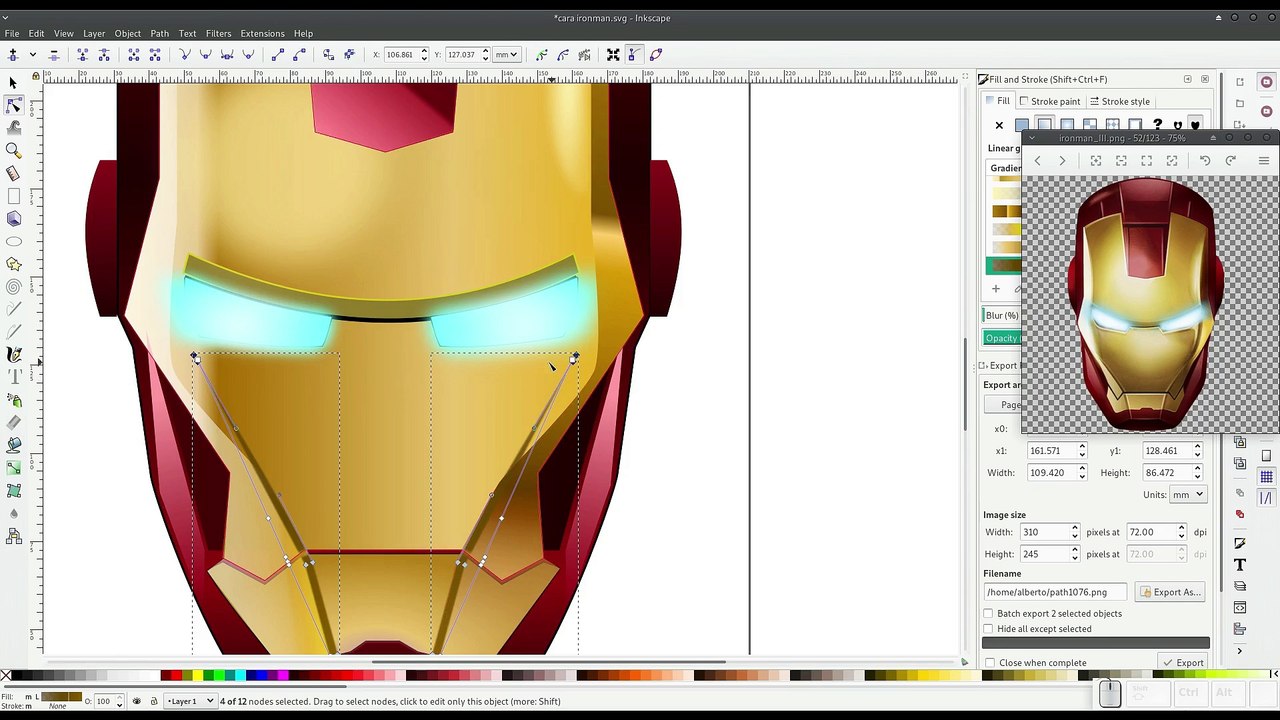The height and width of the screenshot is (720, 1280).
Task: Increase X coordinate spinner value
Action: pos(424,51)
